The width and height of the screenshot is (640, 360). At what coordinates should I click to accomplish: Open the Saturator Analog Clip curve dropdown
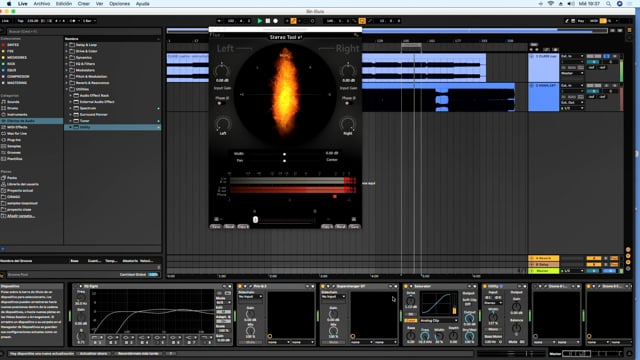tap(439, 320)
